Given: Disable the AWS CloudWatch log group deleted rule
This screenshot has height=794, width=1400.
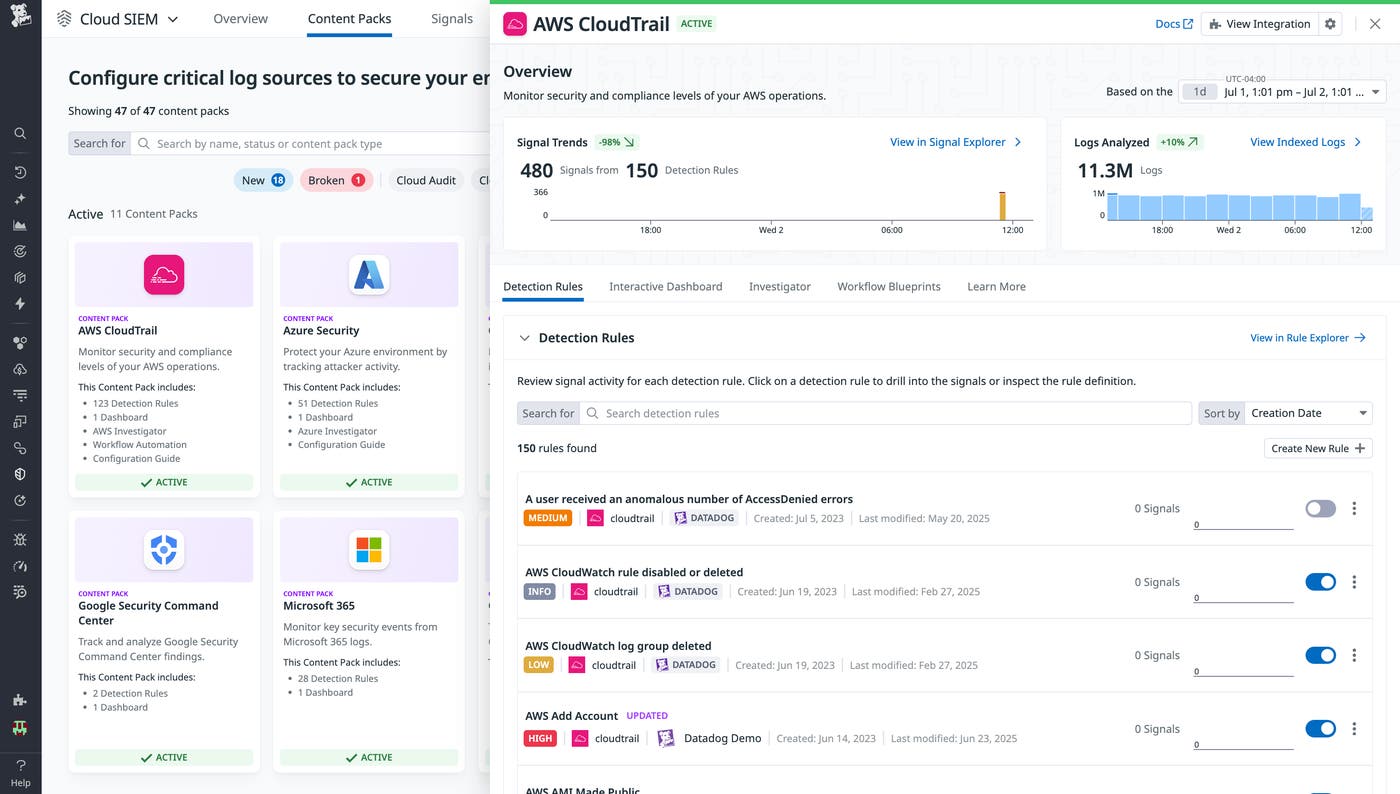Looking at the screenshot, I should coord(1319,655).
